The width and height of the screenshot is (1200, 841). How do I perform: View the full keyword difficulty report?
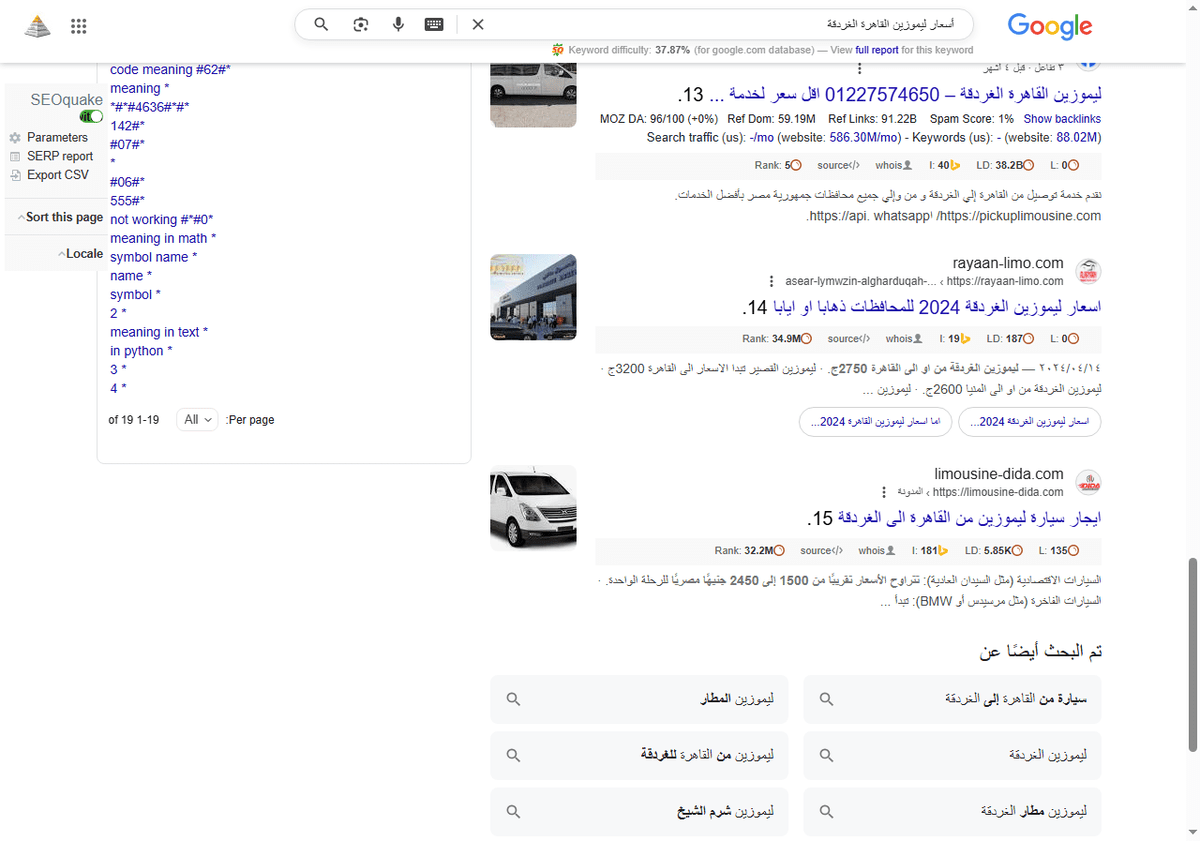[876, 49]
